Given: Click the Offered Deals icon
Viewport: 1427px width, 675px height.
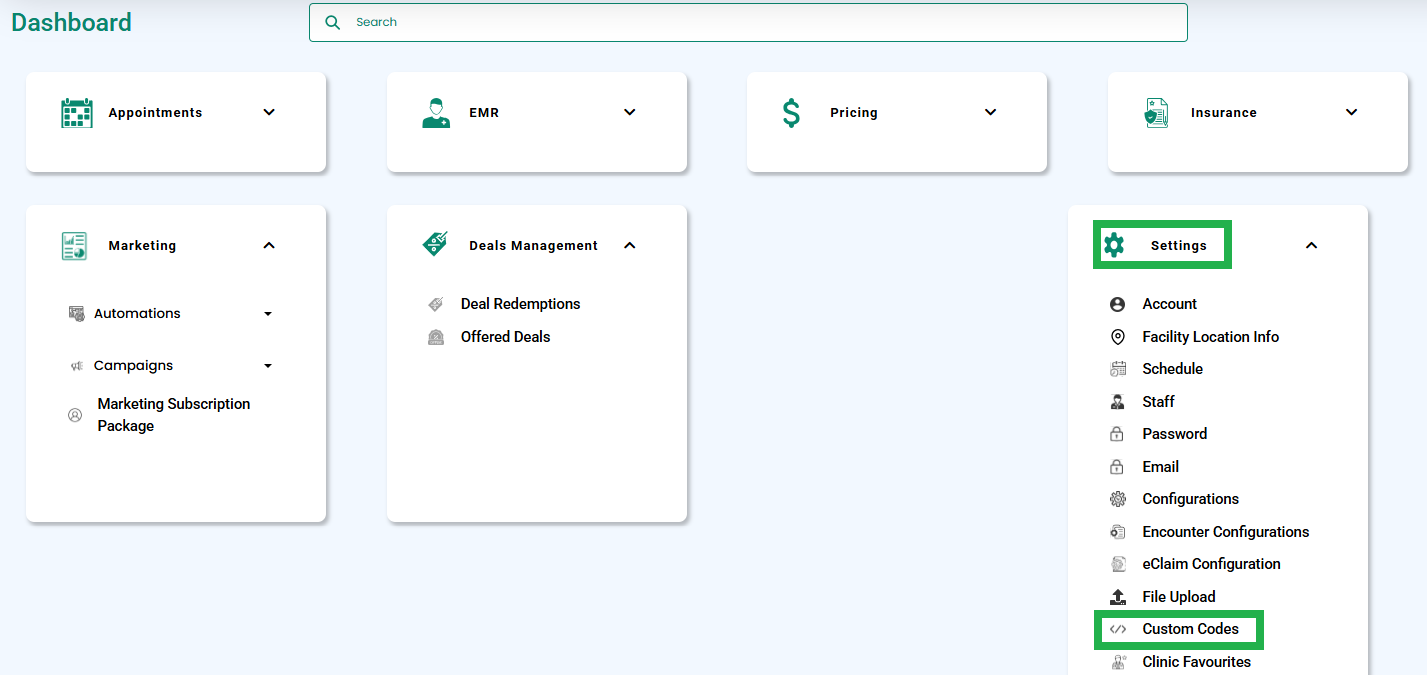Looking at the screenshot, I should [x=436, y=337].
